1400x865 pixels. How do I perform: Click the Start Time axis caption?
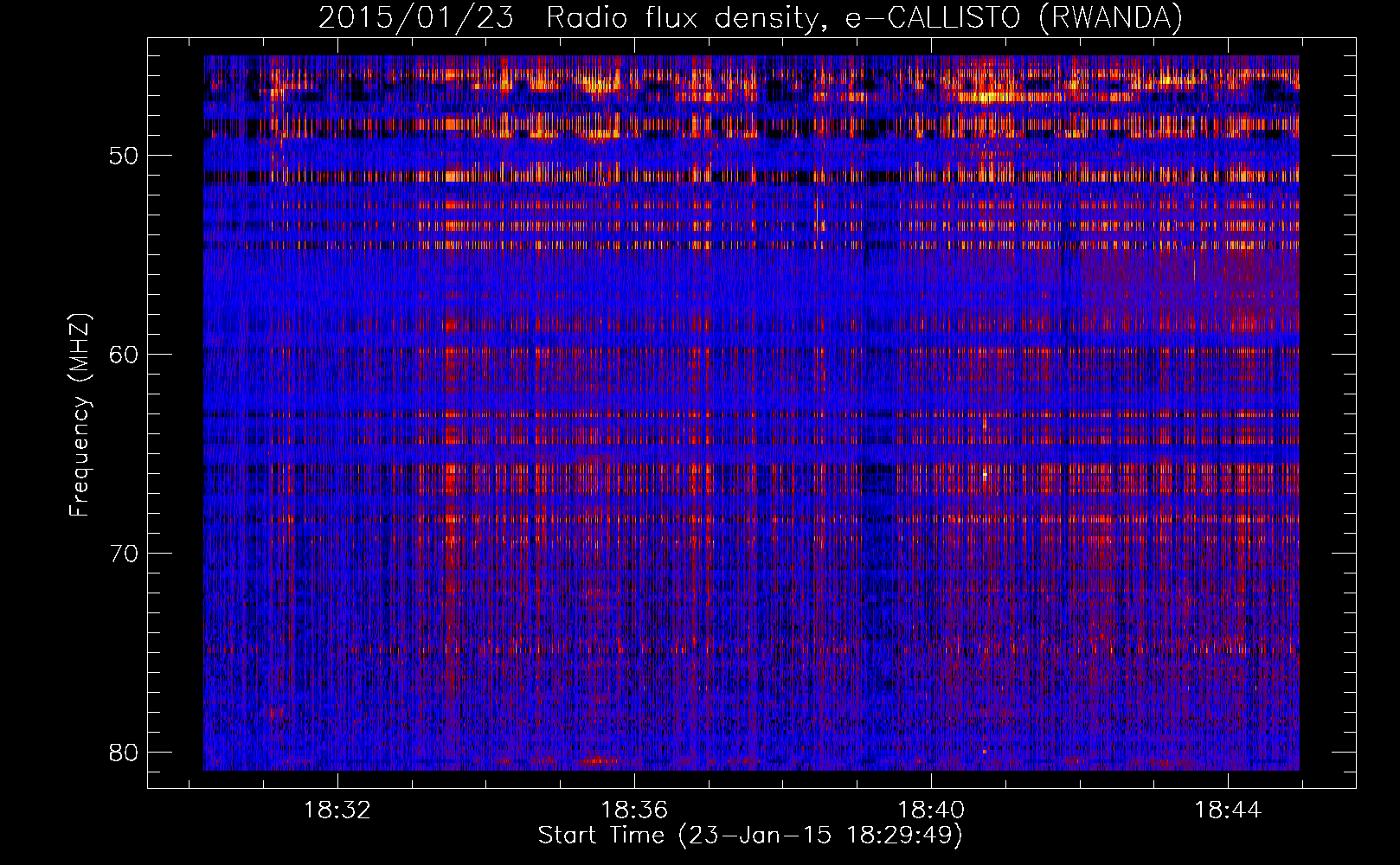coord(601,836)
